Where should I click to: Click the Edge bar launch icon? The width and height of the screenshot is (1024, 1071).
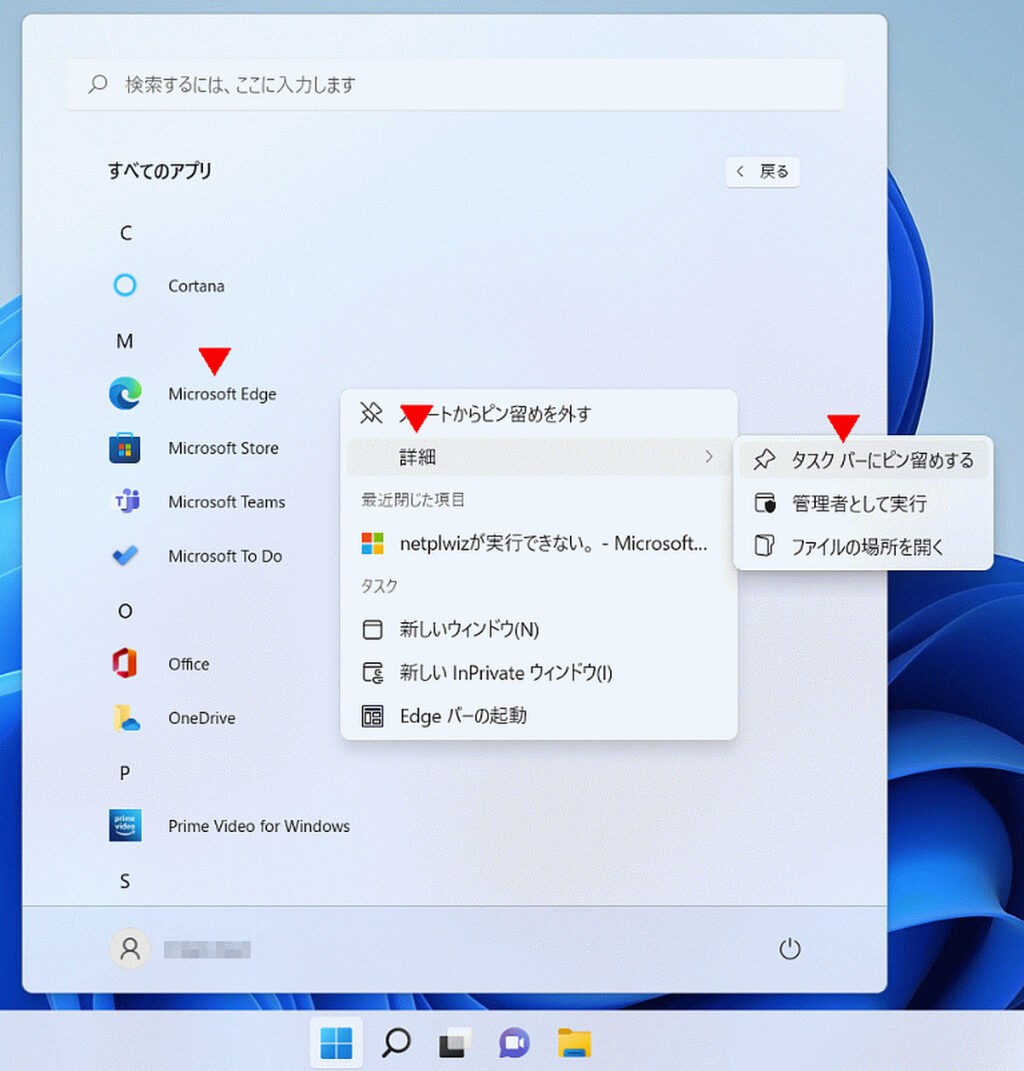(372, 716)
